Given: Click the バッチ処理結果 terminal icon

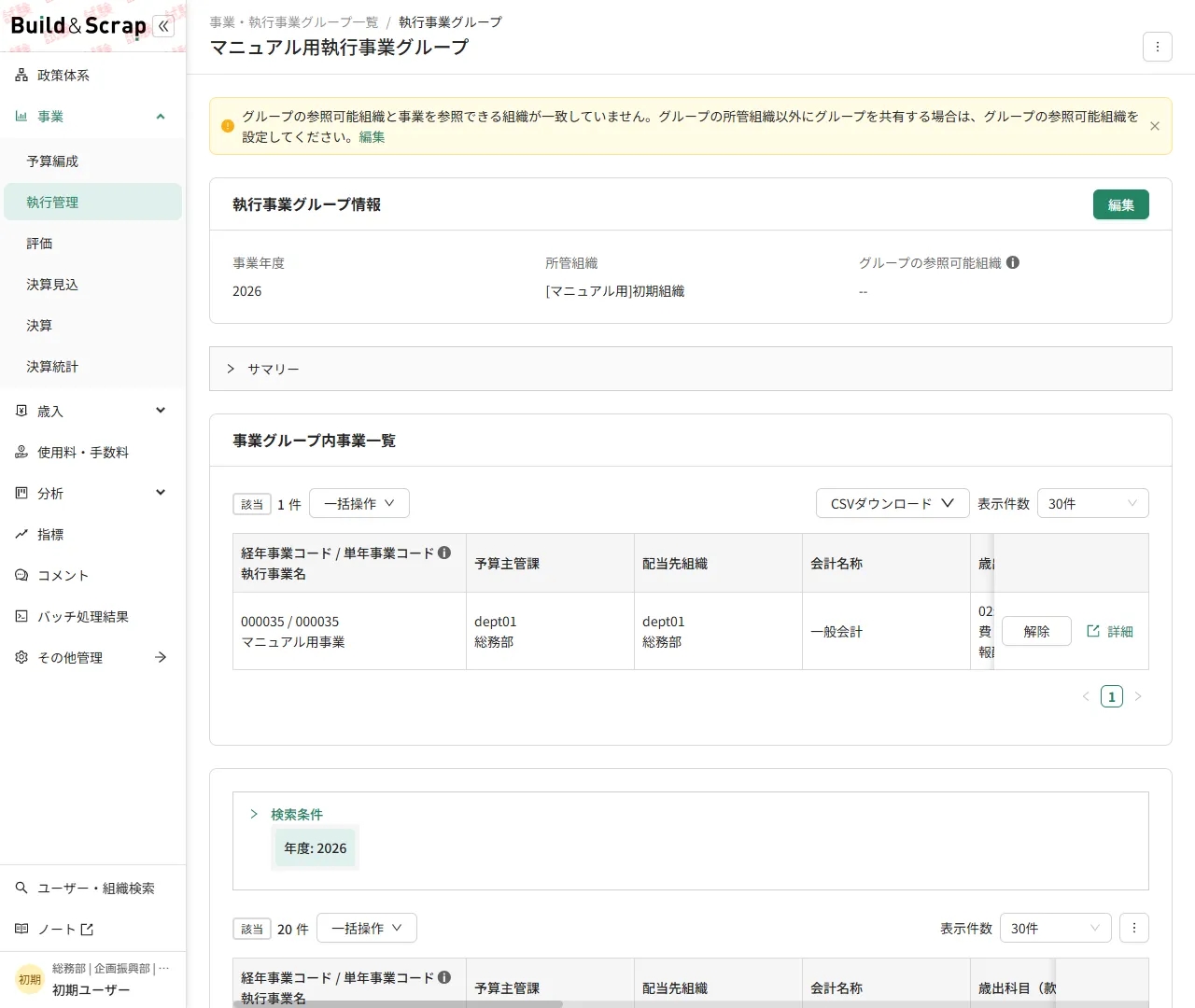Looking at the screenshot, I should click(x=21, y=616).
